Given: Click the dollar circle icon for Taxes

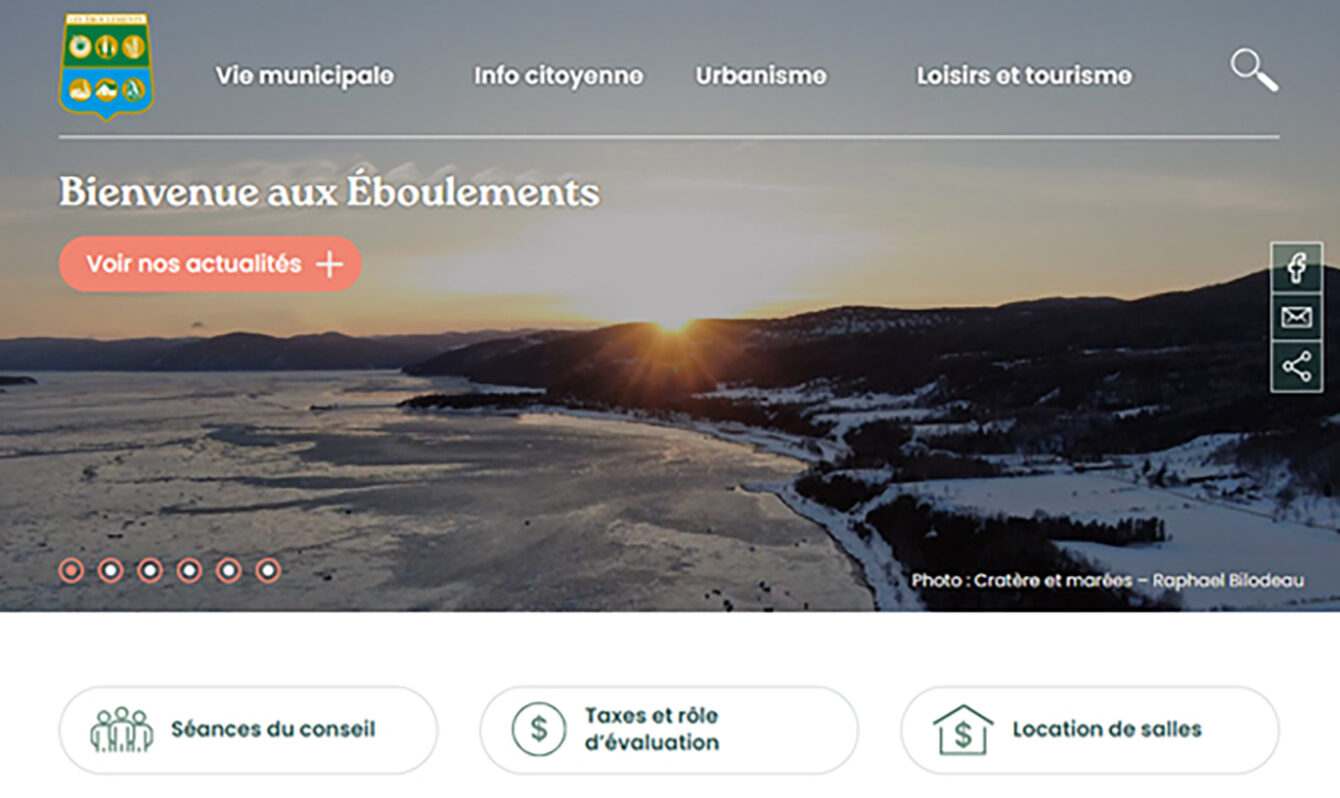Looking at the screenshot, I should pos(539,729).
